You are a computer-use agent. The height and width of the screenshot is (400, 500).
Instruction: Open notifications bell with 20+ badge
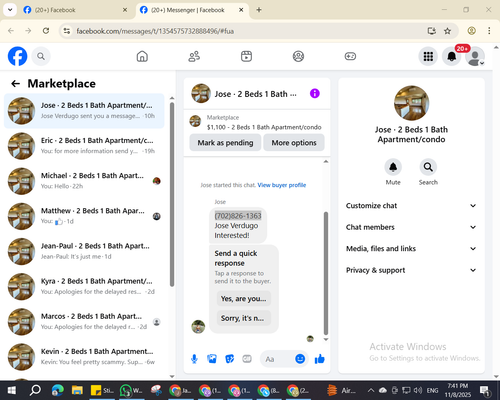(452, 56)
